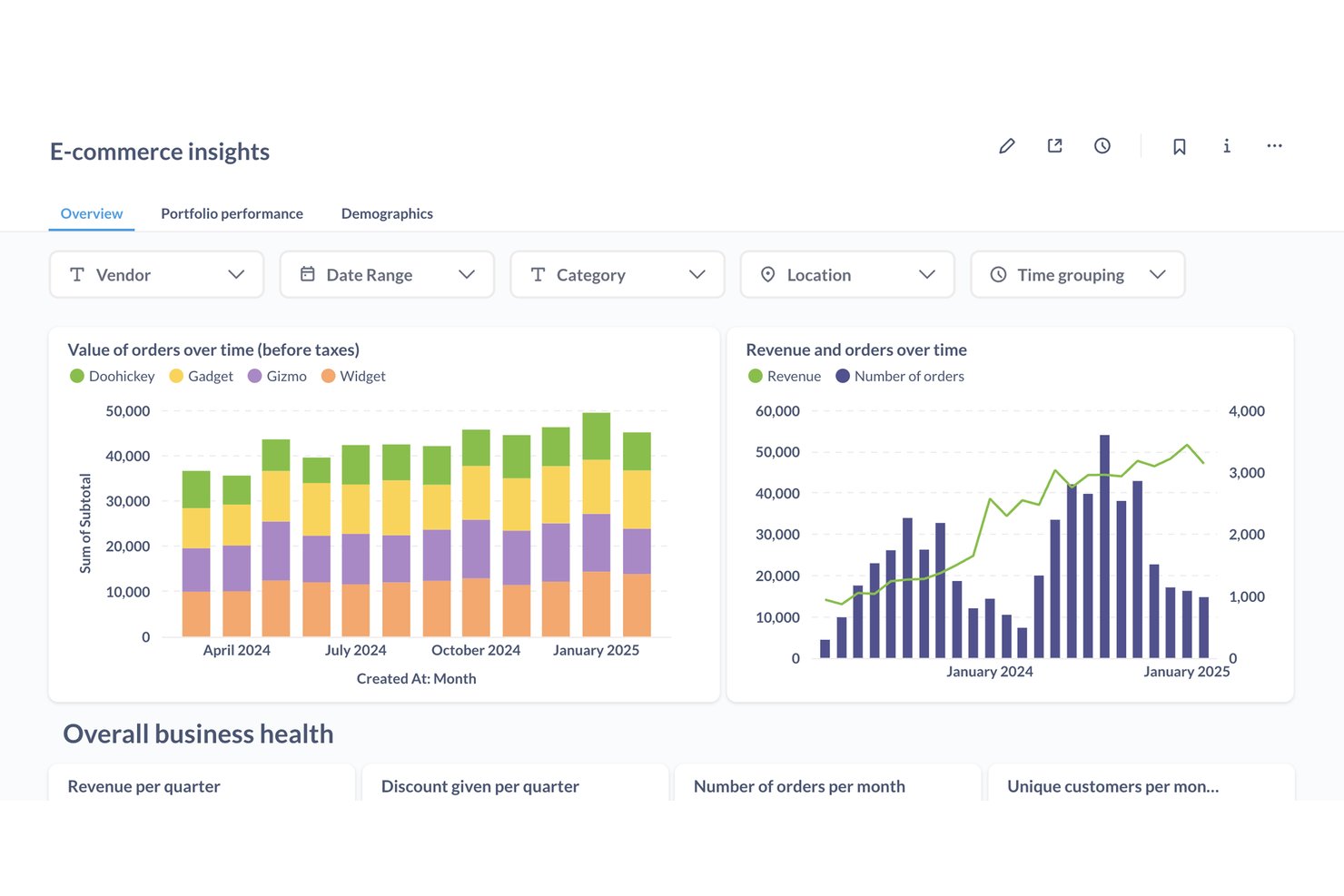Viewport: 1344px width, 896px height.
Task: Toggle the Widget legend series
Action: click(x=354, y=376)
